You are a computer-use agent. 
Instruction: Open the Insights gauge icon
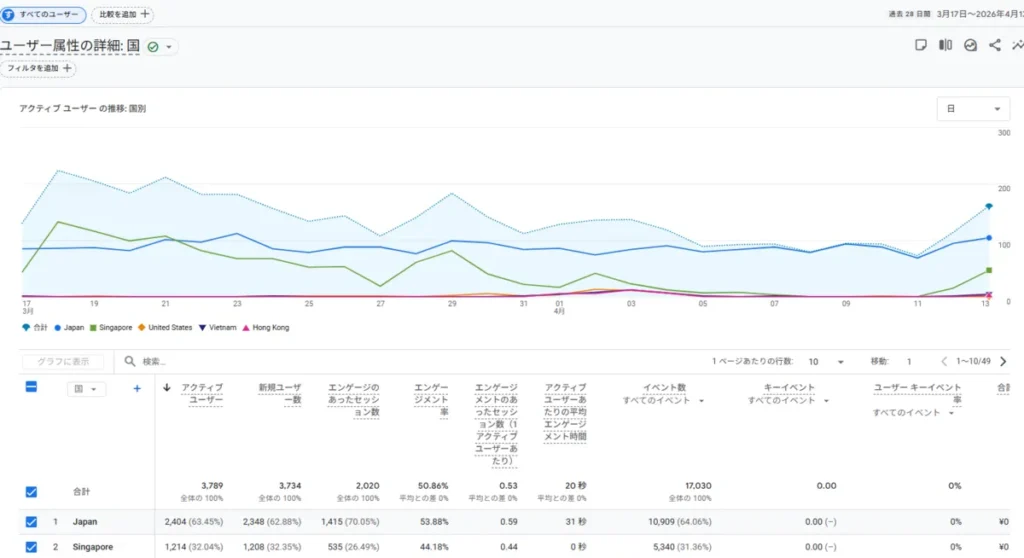[x=970, y=45]
